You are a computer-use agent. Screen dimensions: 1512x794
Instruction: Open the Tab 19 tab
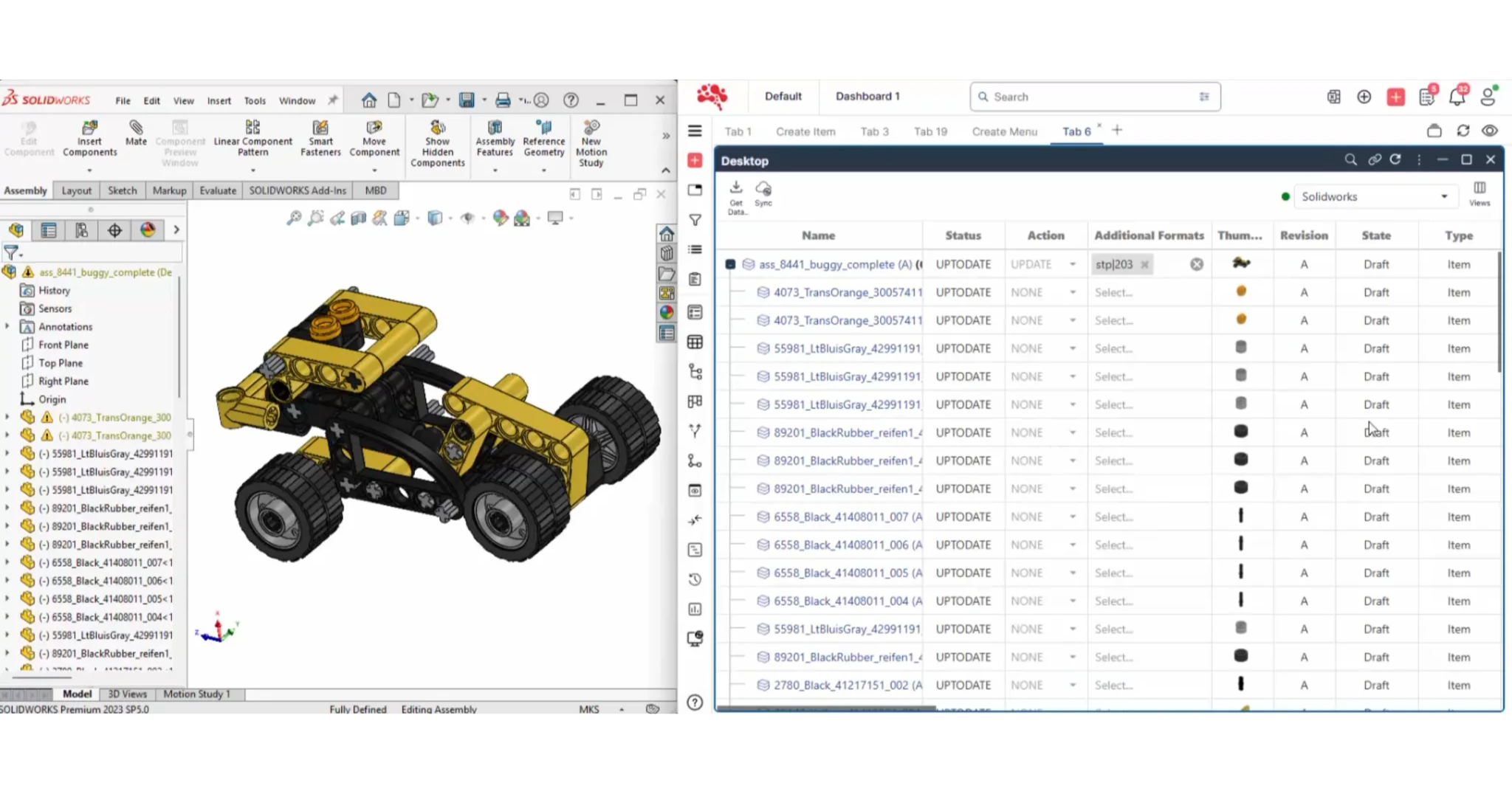point(930,131)
